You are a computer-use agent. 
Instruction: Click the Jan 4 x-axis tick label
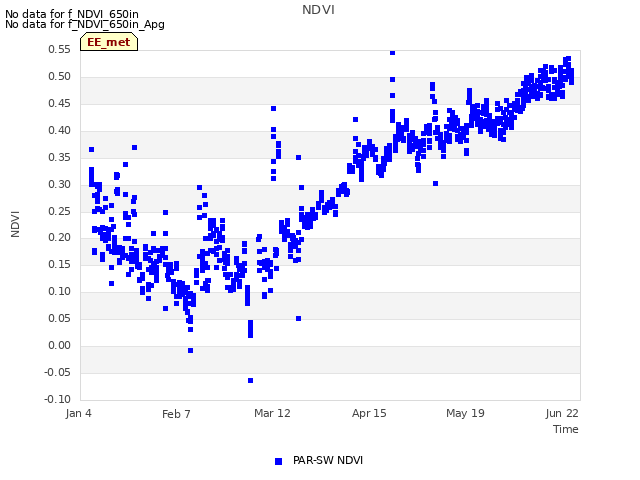78,413
